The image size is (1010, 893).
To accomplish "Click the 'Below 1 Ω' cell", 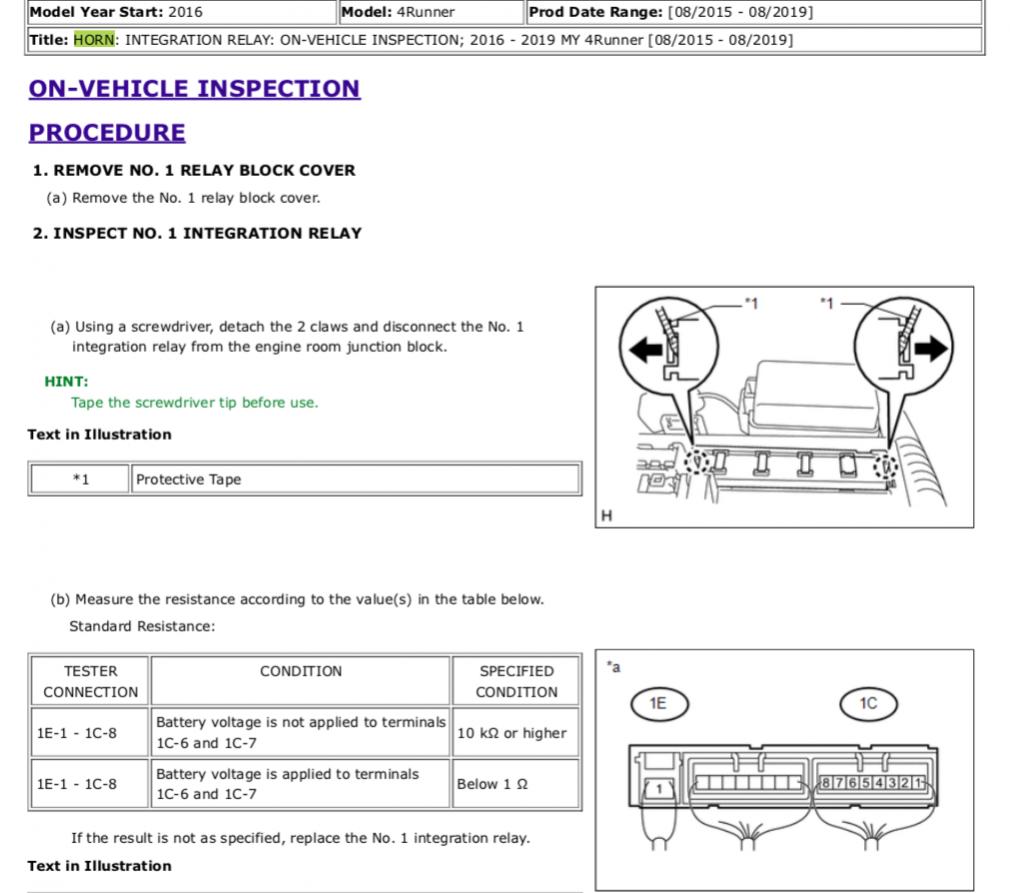I will coord(515,783).
